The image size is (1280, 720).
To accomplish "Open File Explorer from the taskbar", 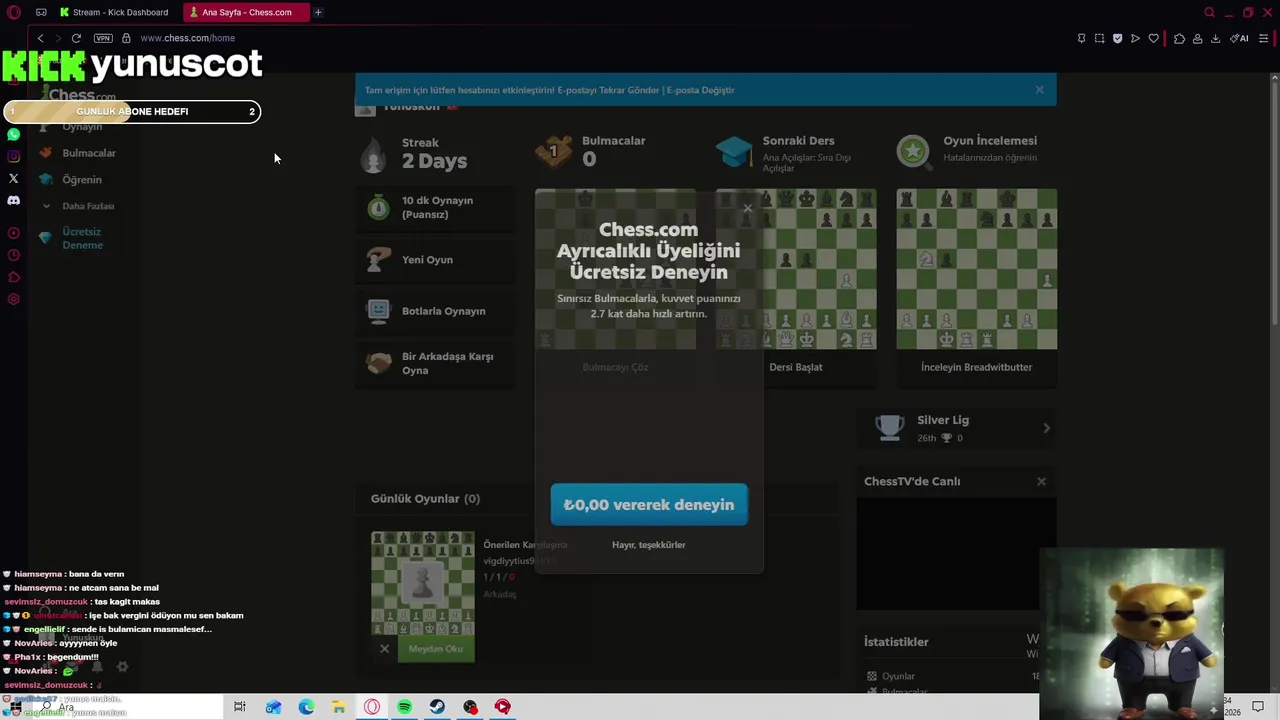I will [339, 707].
